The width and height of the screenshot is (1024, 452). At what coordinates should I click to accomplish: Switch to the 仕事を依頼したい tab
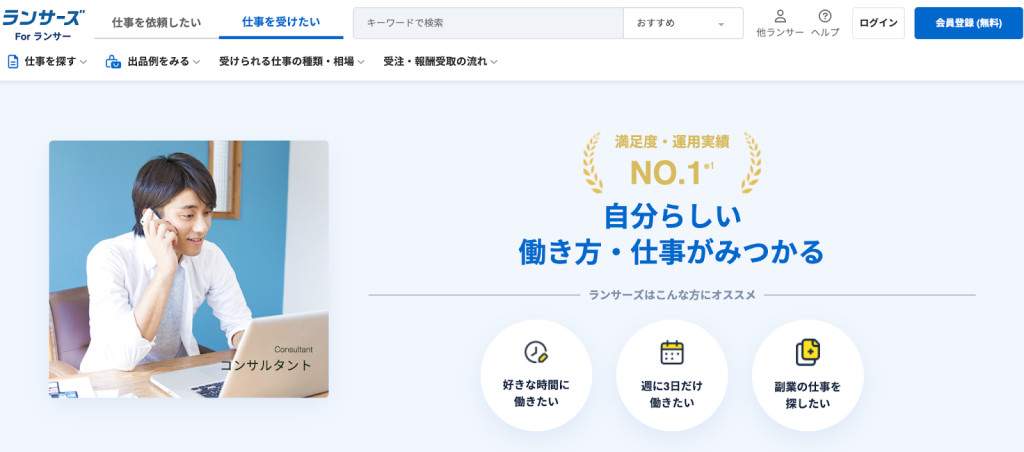click(x=157, y=22)
